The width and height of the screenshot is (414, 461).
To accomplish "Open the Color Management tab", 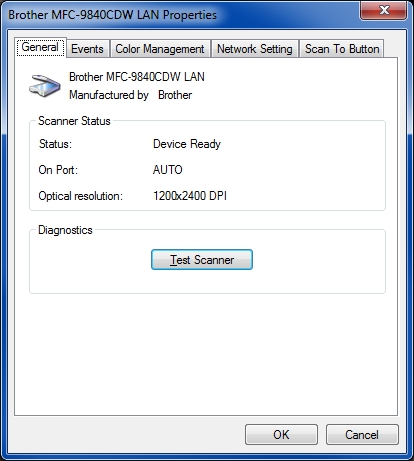I will coord(160,49).
